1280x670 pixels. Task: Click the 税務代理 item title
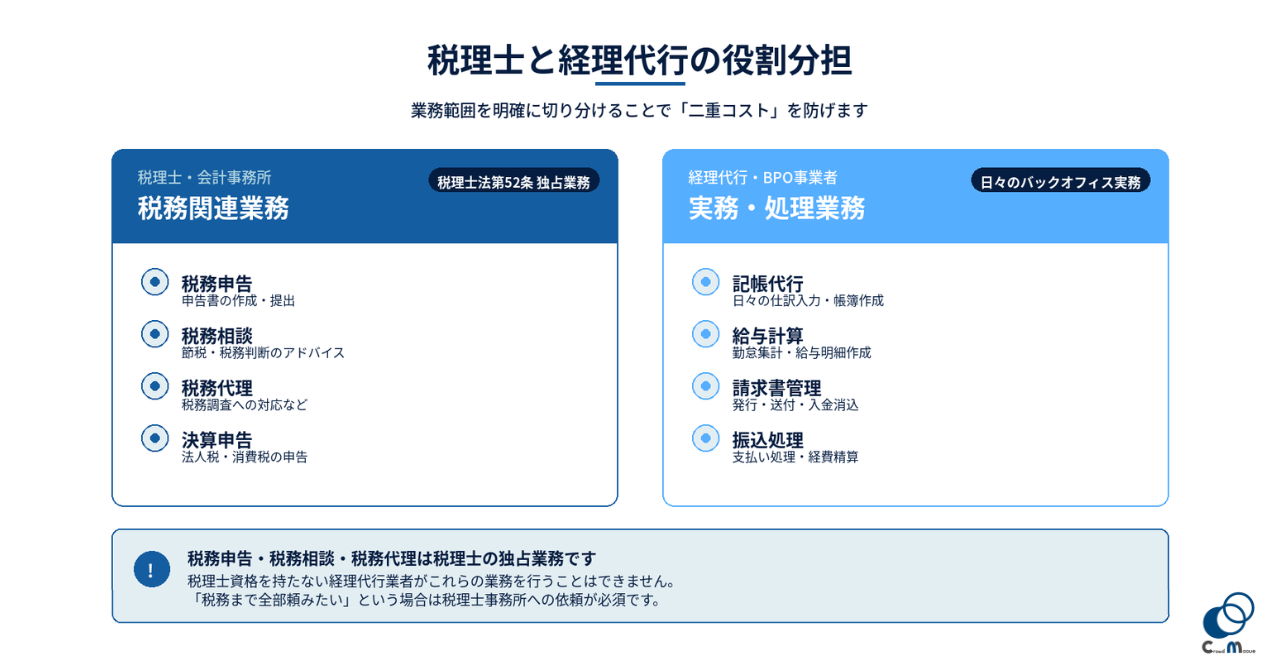point(217,386)
